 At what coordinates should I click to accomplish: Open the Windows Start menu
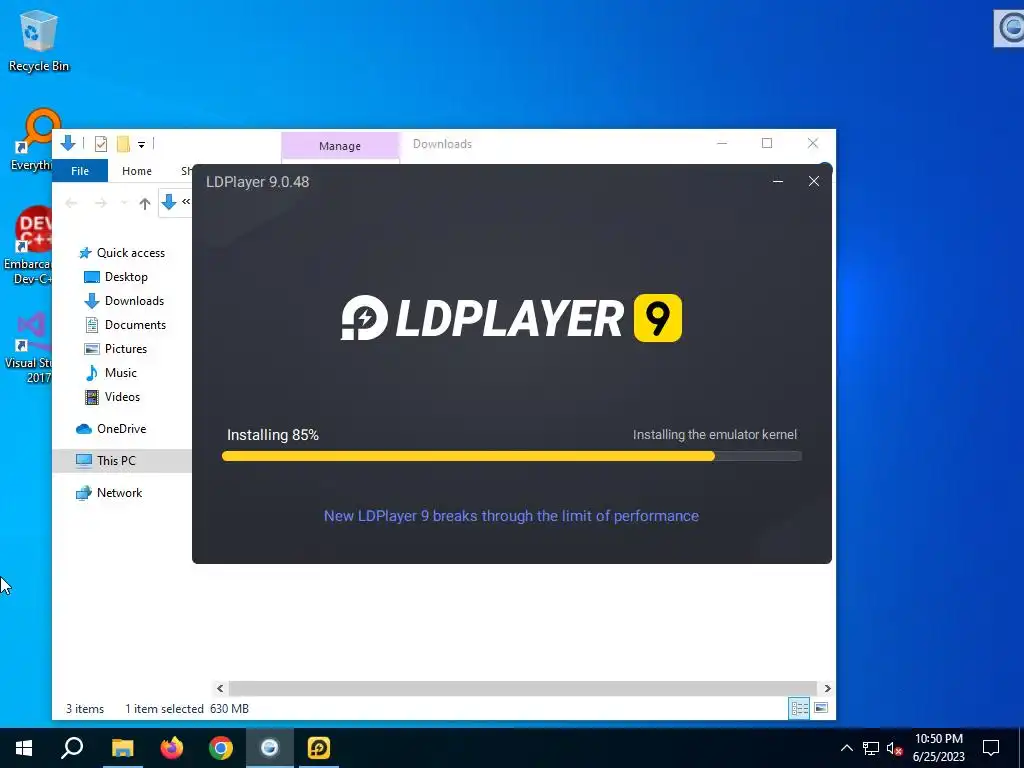24,748
